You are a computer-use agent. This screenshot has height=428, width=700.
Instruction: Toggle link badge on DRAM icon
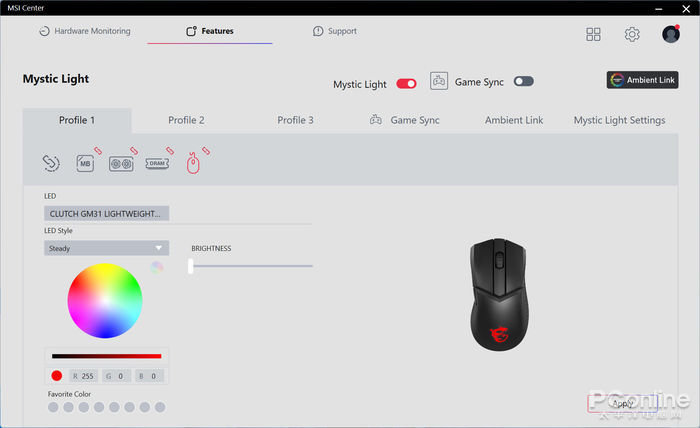pyautogui.click(x=170, y=151)
